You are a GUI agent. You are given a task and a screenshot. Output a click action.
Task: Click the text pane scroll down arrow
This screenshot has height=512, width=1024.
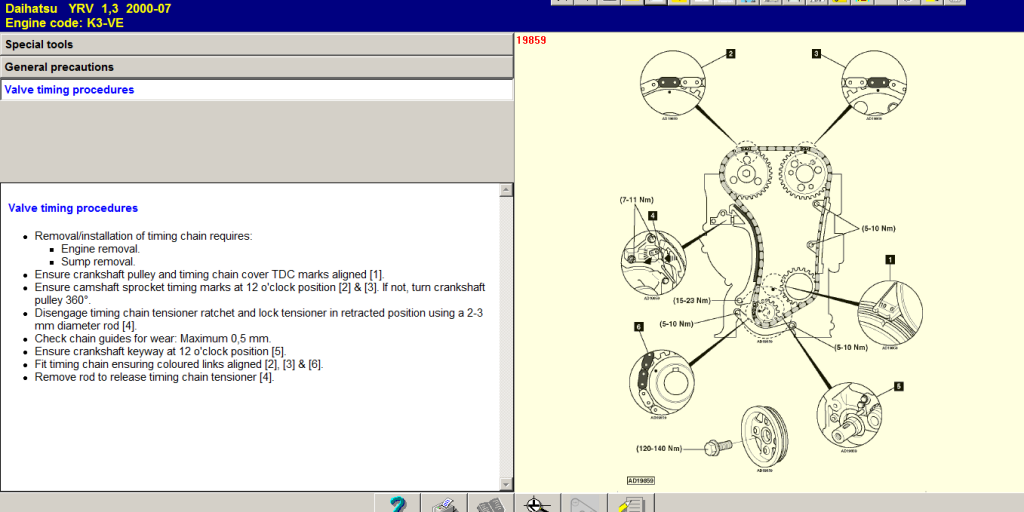click(506, 484)
